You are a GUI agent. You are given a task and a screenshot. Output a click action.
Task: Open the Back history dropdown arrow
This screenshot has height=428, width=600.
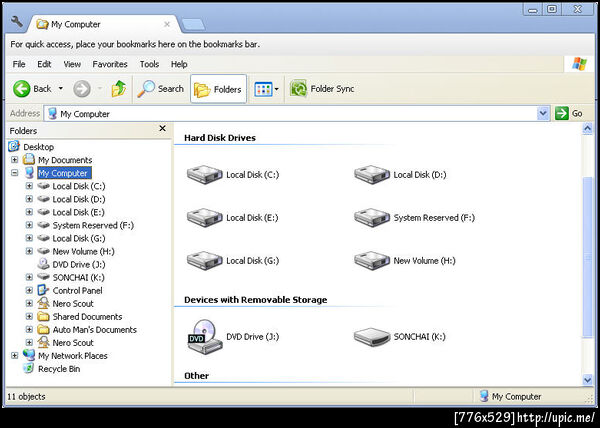60,89
